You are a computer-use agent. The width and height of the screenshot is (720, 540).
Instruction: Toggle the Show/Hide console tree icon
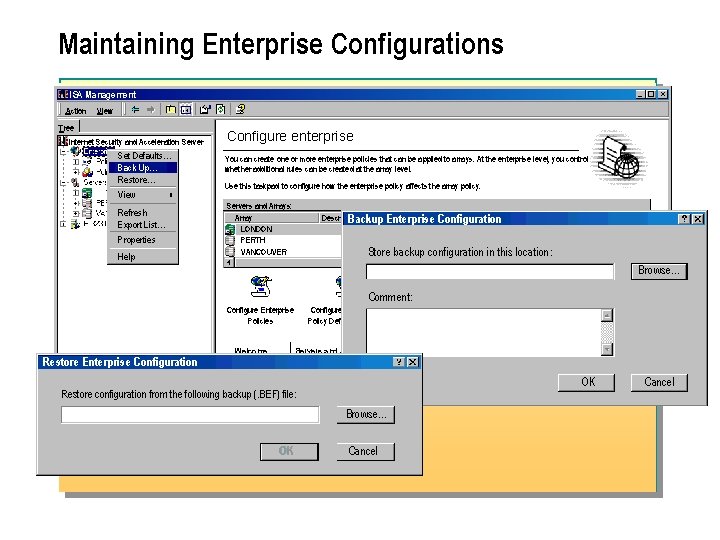[186, 109]
